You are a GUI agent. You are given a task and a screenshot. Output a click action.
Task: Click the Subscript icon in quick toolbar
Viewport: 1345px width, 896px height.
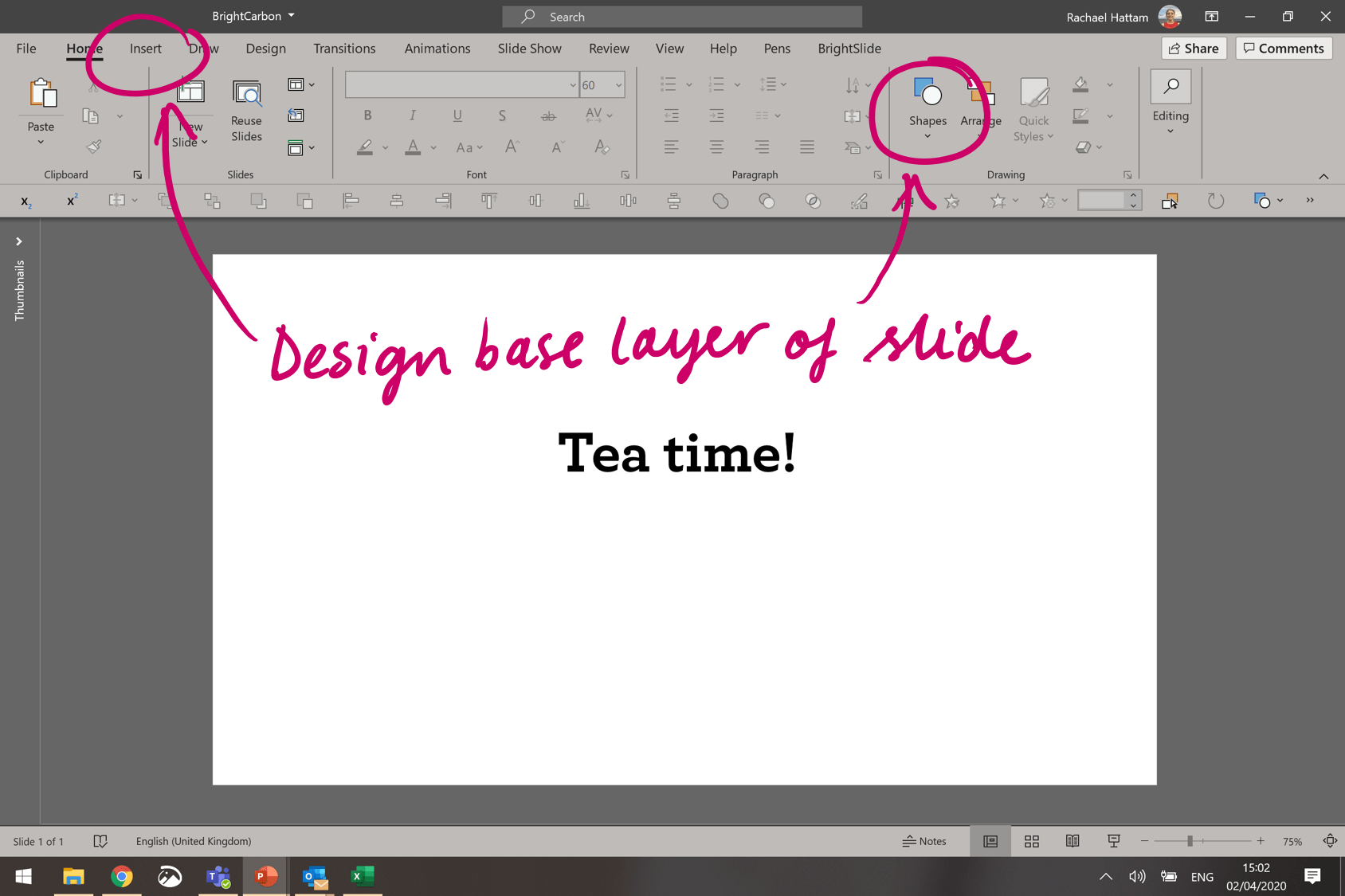[x=26, y=201]
